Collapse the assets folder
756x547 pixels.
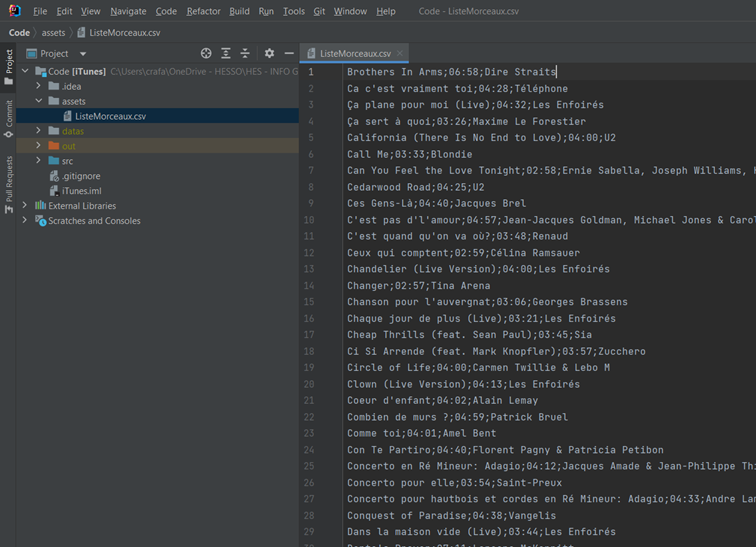click(39, 101)
